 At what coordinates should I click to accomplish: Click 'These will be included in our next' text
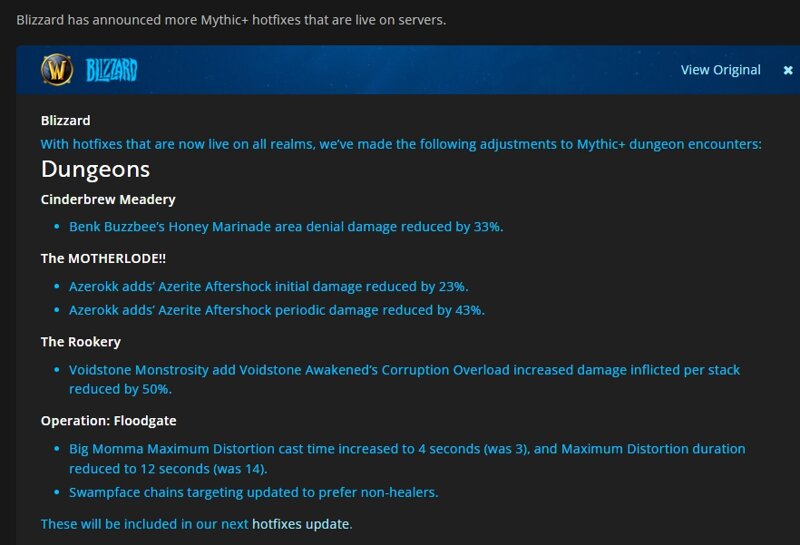point(144,524)
